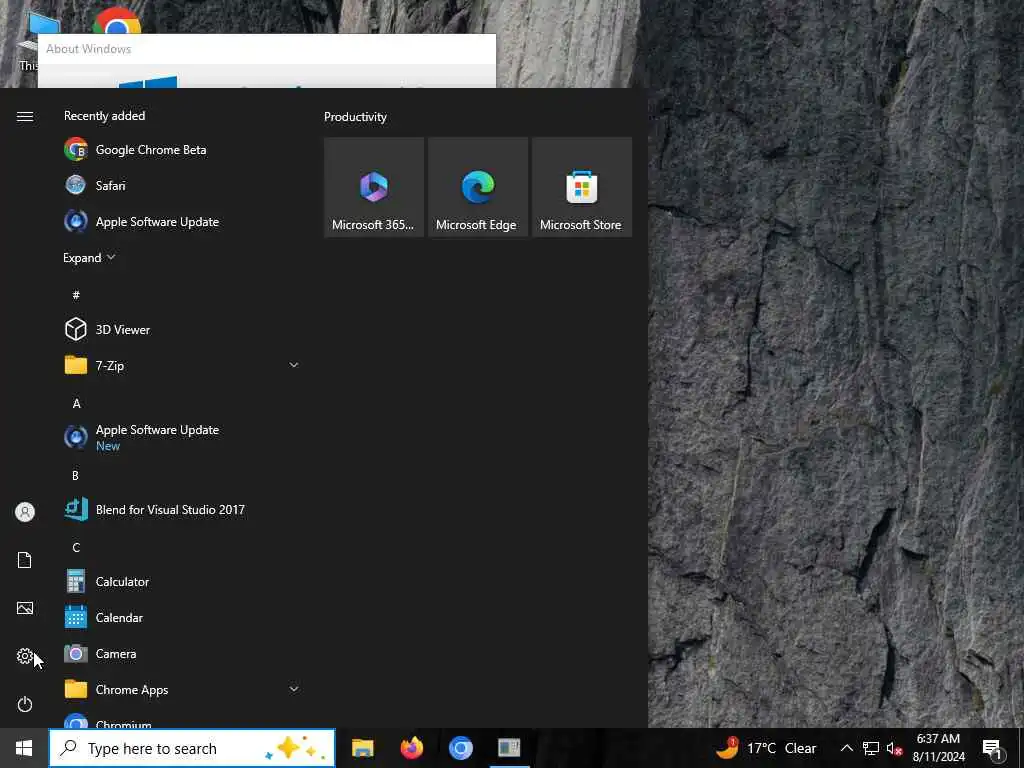Expand Start menu hamburger navigation
Image resolution: width=1024 pixels, height=768 pixels.
coord(25,116)
